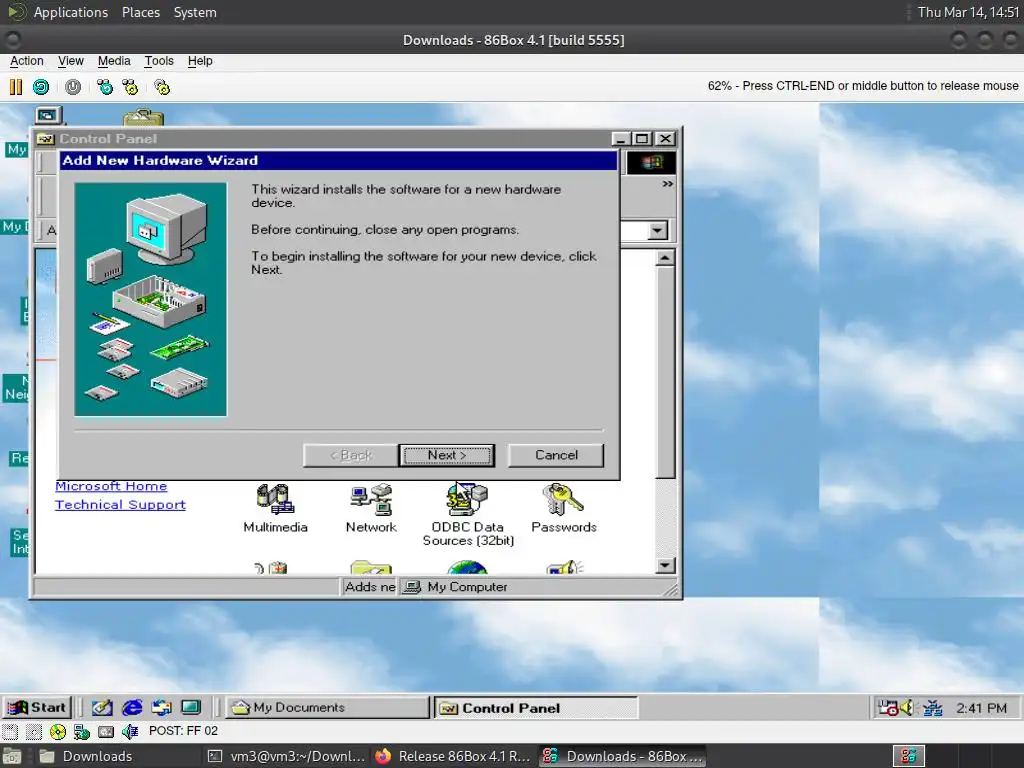Click the View Channels Quick Launch icon
Image resolution: width=1024 pixels, height=768 pixels.
pos(191,707)
